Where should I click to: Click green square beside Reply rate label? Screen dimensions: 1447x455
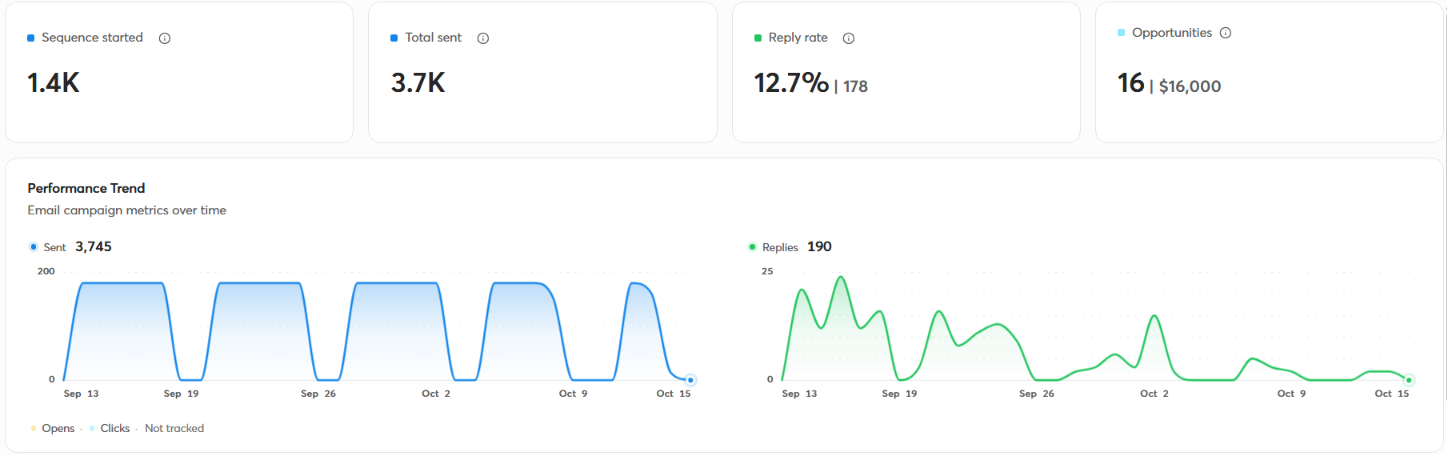pyautogui.click(x=758, y=38)
